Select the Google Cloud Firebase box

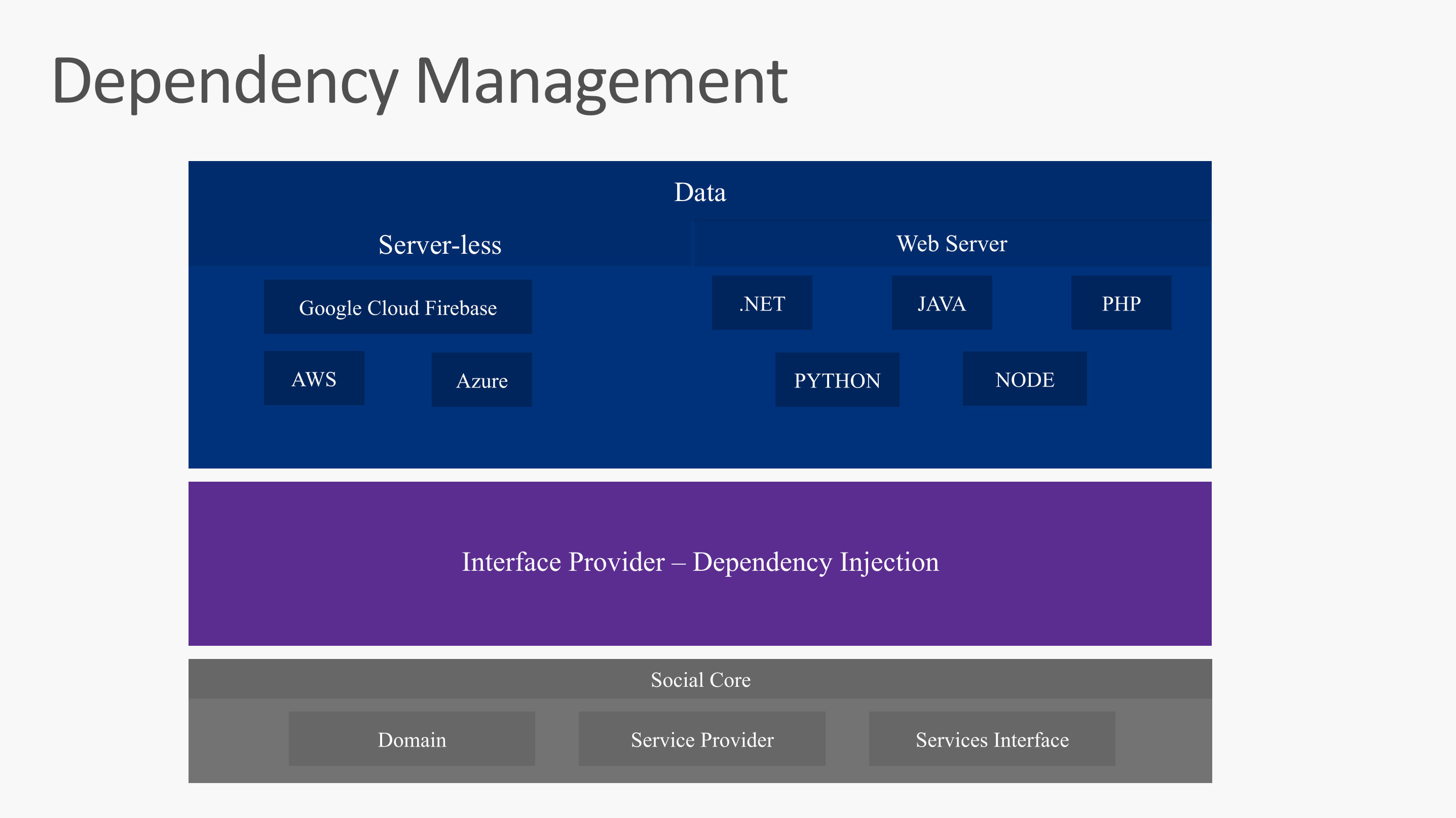(397, 307)
